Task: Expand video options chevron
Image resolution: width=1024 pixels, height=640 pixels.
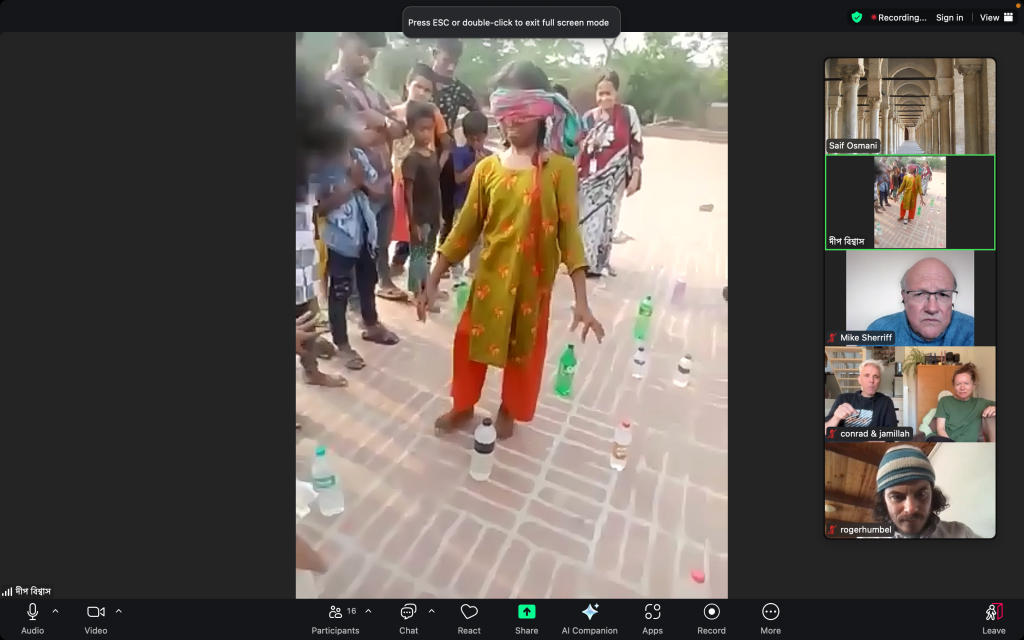Action: click(119, 611)
